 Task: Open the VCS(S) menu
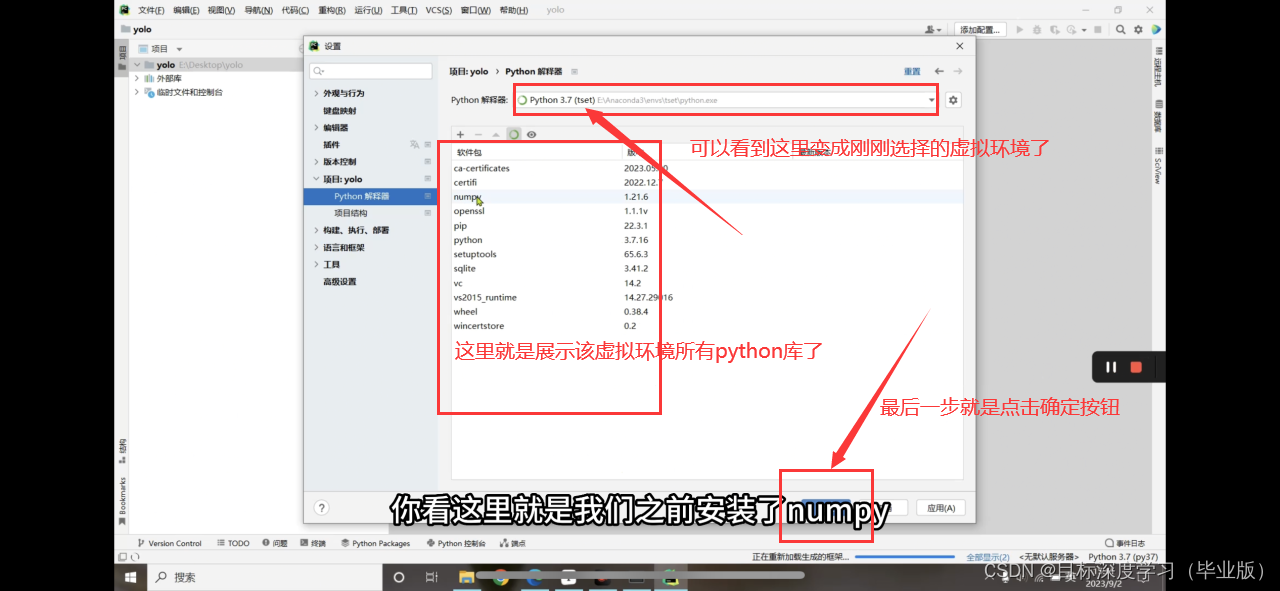pos(438,10)
